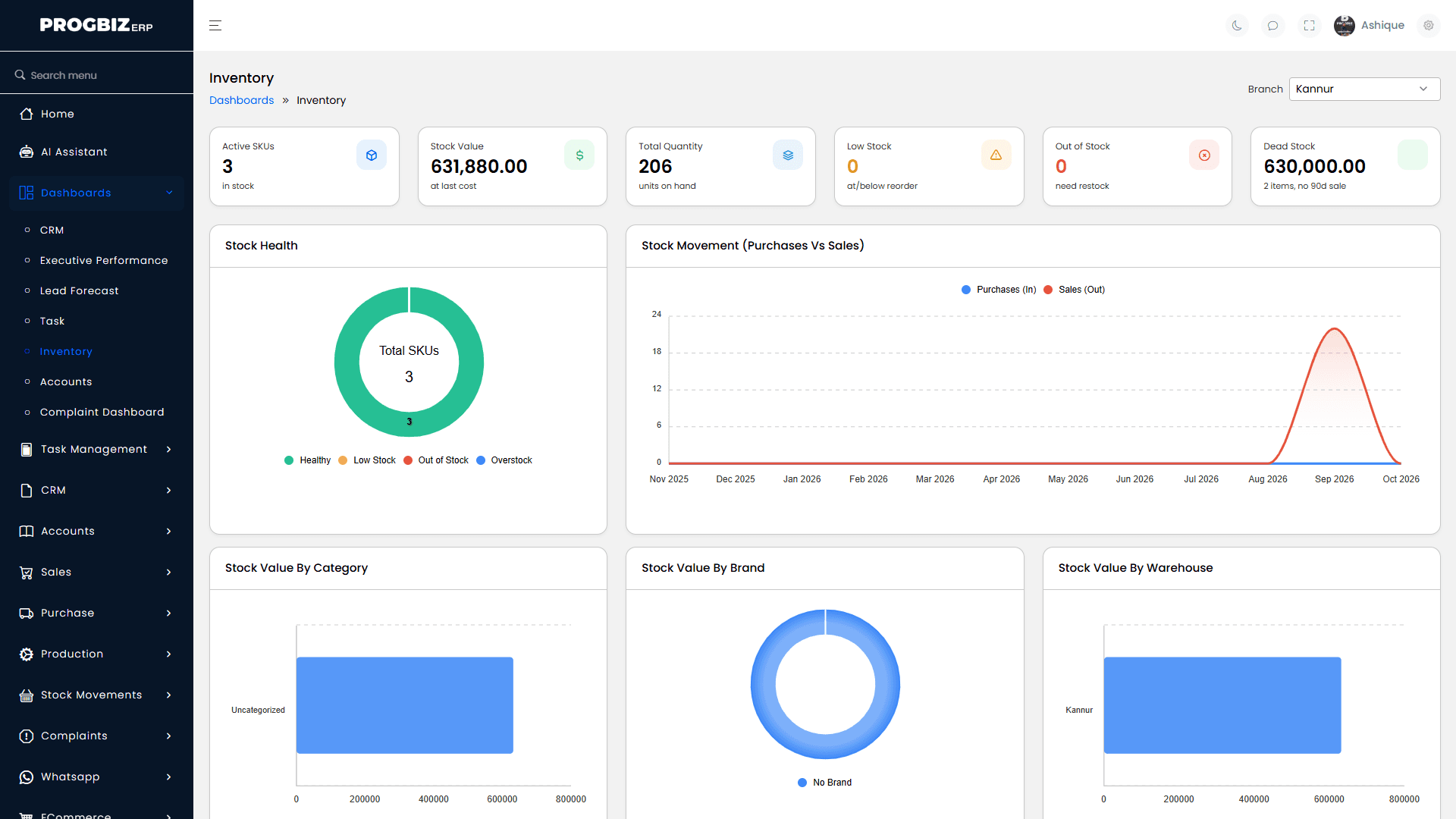
Task: Click the Production gear icon
Action: 27,654
